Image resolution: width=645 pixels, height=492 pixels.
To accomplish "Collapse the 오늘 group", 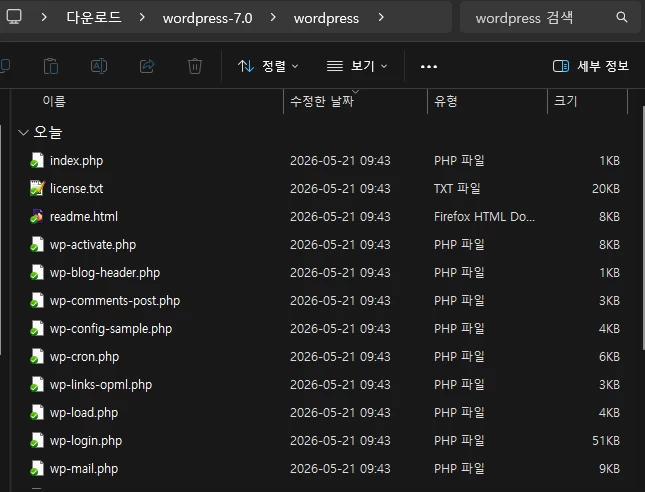I will (x=23, y=132).
